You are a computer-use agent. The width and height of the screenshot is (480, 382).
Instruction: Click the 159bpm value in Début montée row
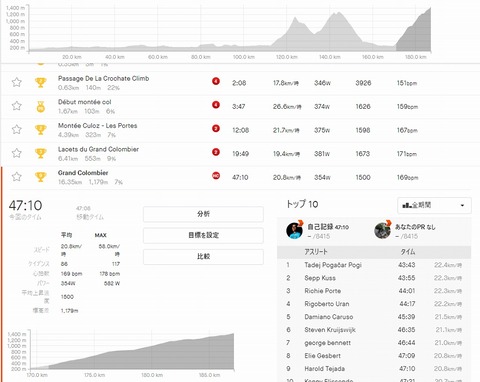407,107
